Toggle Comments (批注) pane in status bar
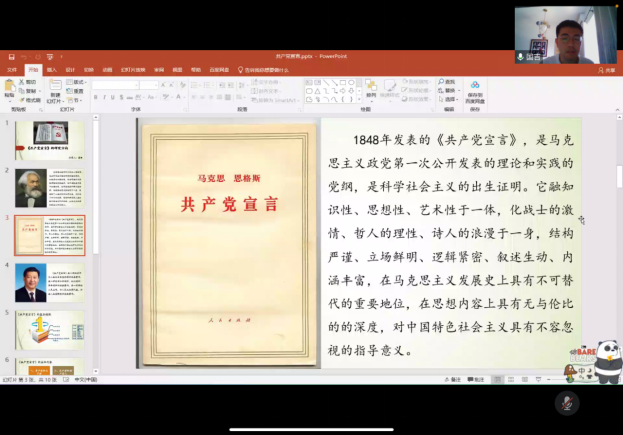Viewport: 623px width, 435px height. point(476,380)
